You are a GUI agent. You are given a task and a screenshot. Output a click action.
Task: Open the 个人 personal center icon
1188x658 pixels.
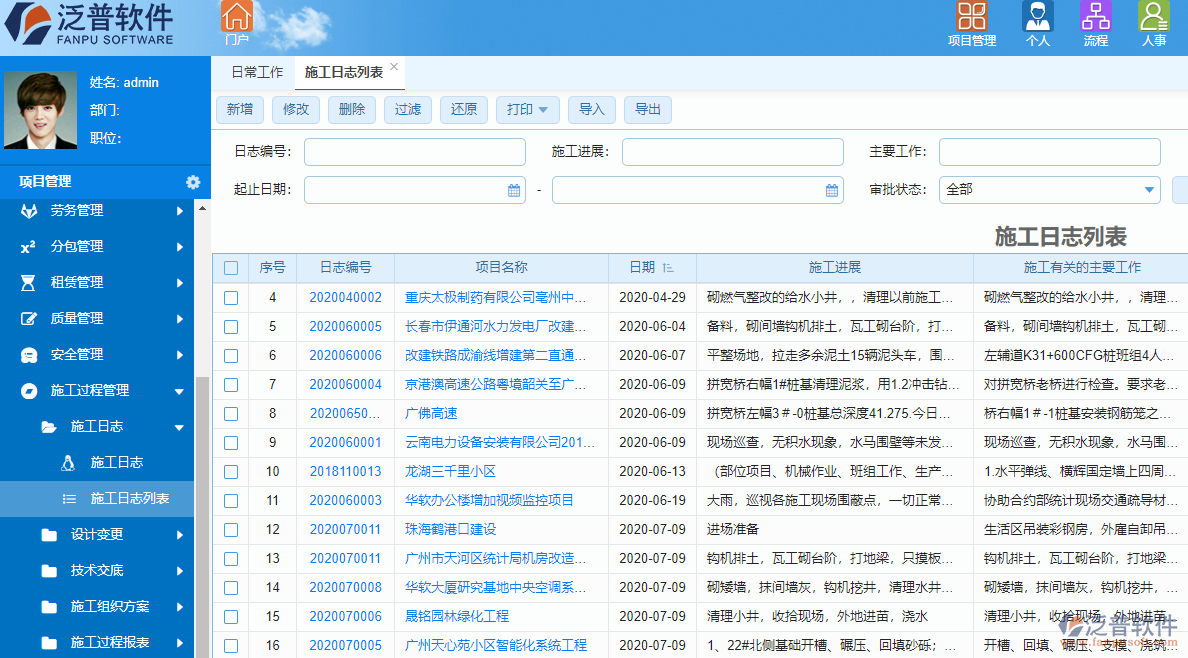(1037, 17)
